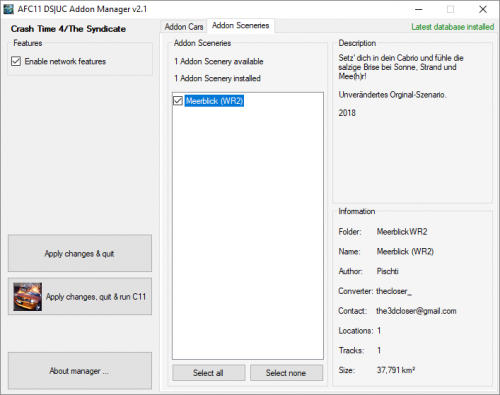Click the Select none button

(x=286, y=373)
